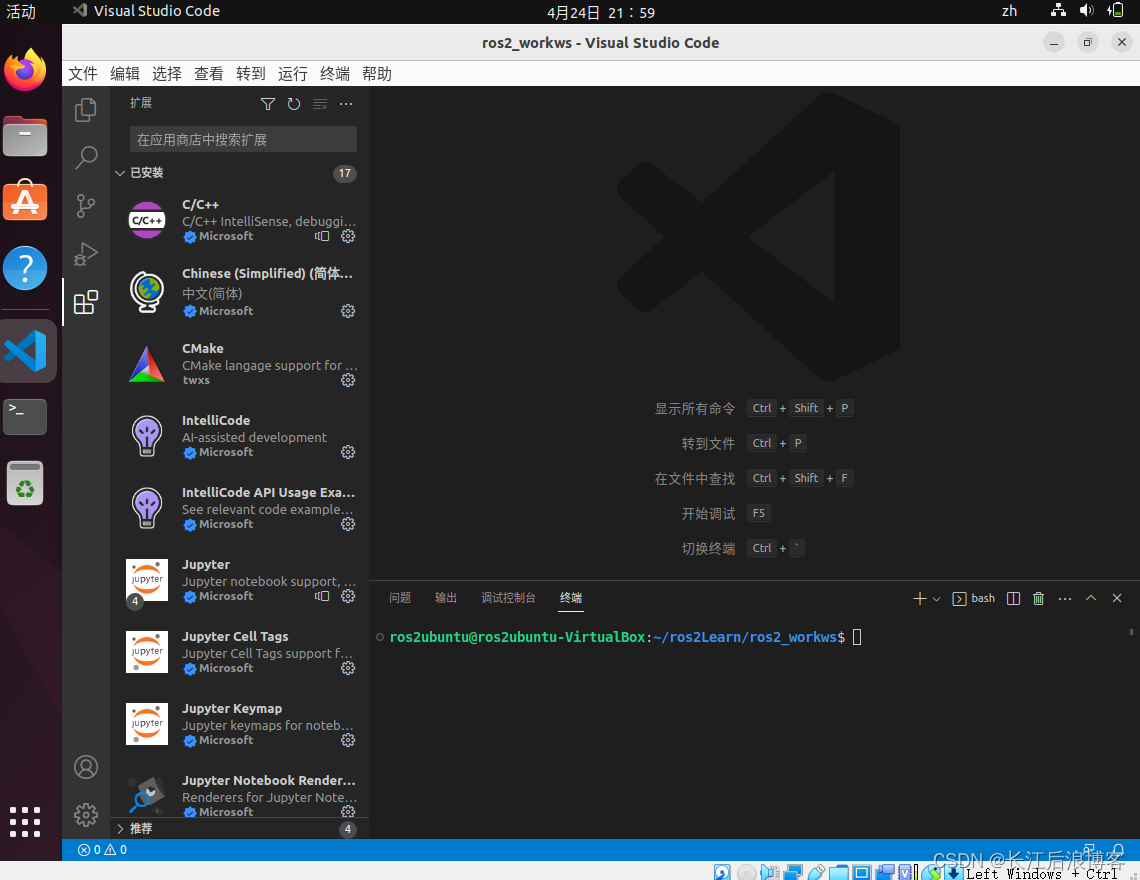Open settings gear for the CMake extension
1140x880 pixels.
(347, 380)
